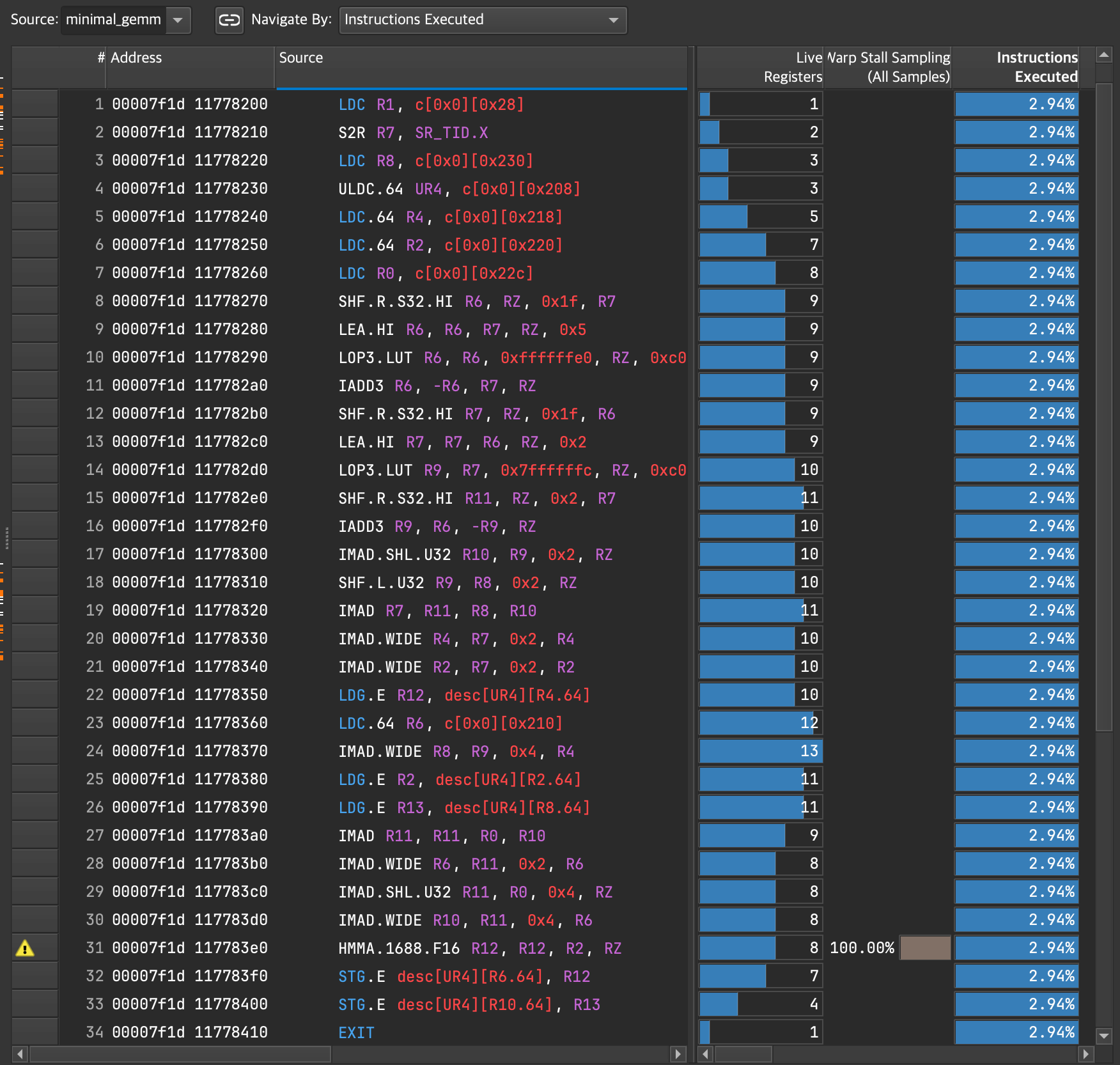This screenshot has width=1120, height=1065.
Task: Click the Warp Stall Sampling column header
Action: click(889, 66)
